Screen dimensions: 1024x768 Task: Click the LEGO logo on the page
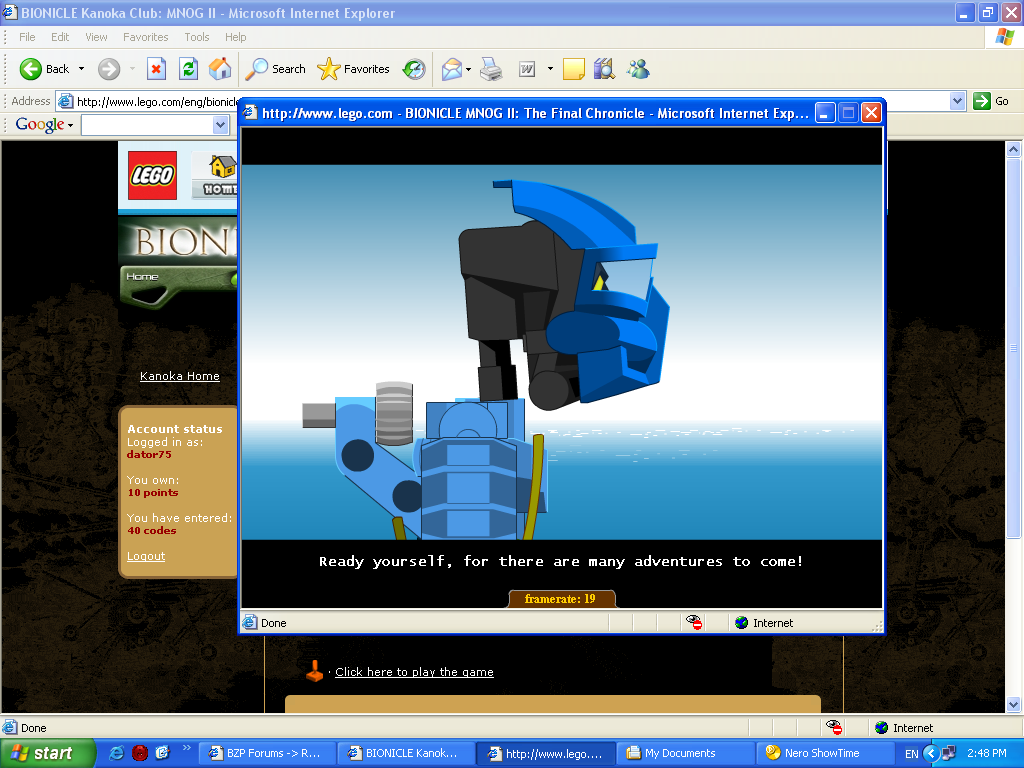(152, 175)
